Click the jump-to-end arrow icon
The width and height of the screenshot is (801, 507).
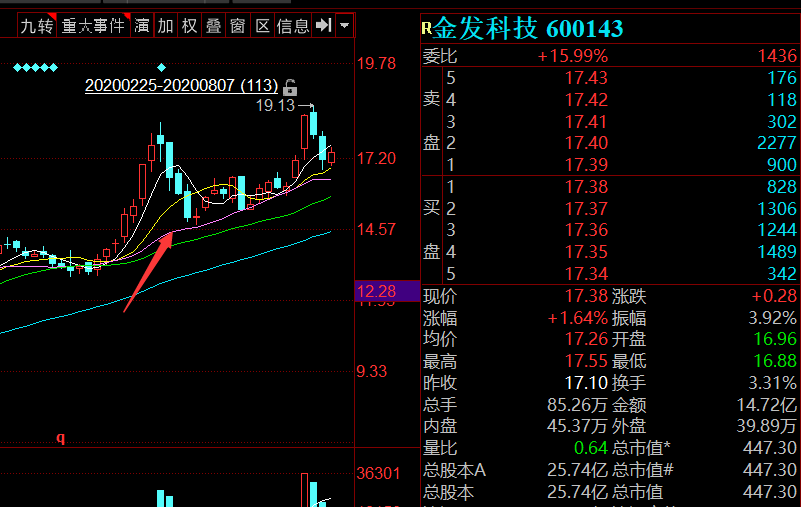tap(323, 25)
